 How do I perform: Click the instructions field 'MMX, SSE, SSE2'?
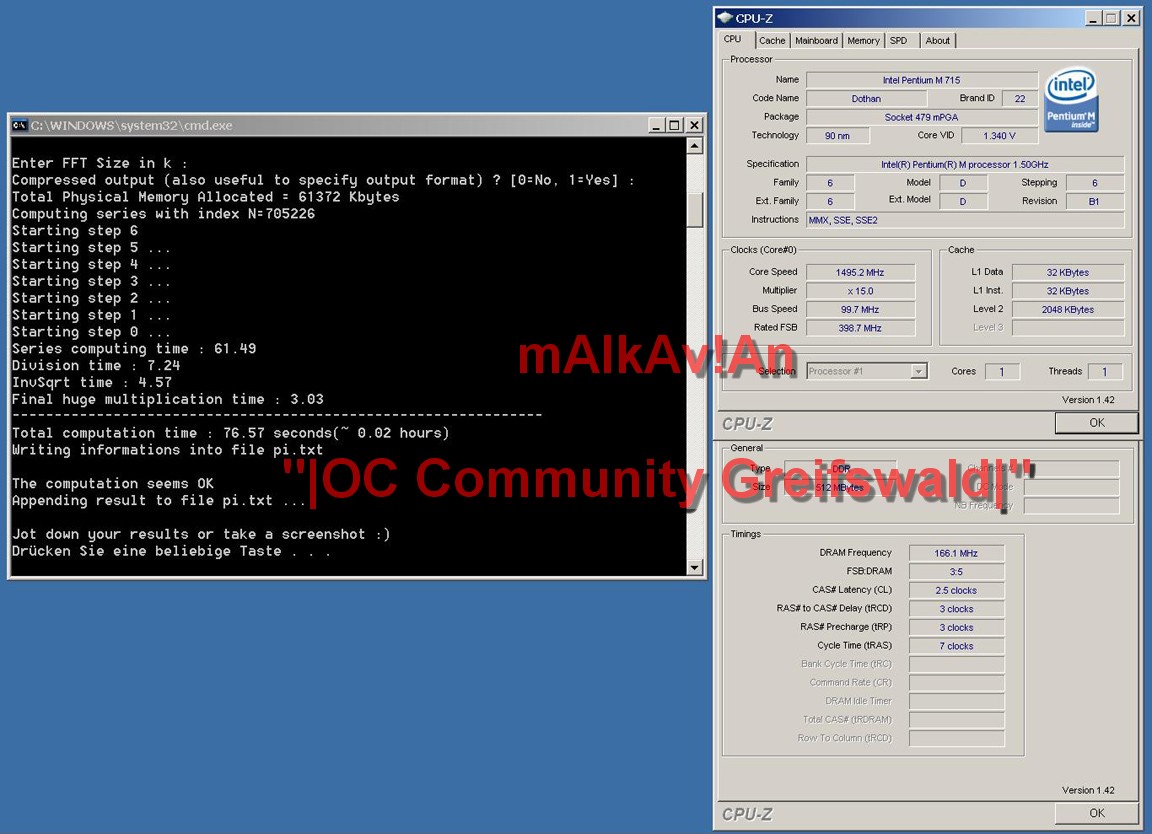click(965, 220)
